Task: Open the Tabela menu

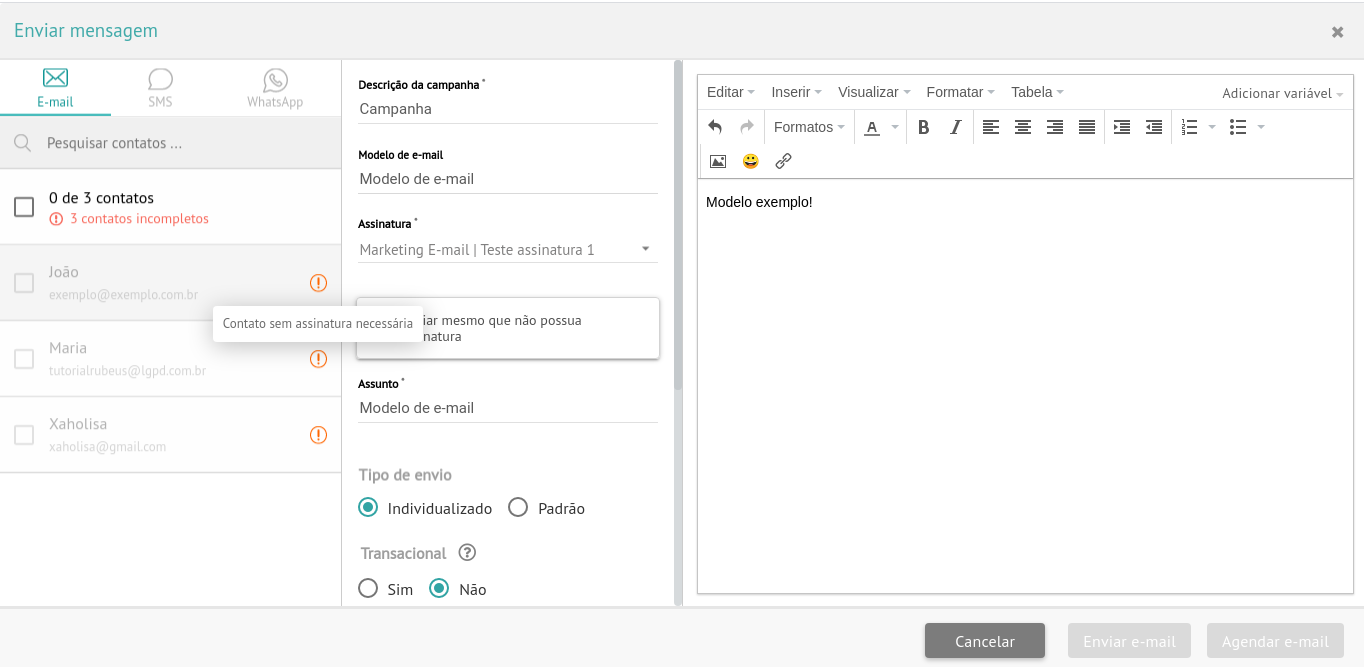Action: pyautogui.click(x=1037, y=92)
